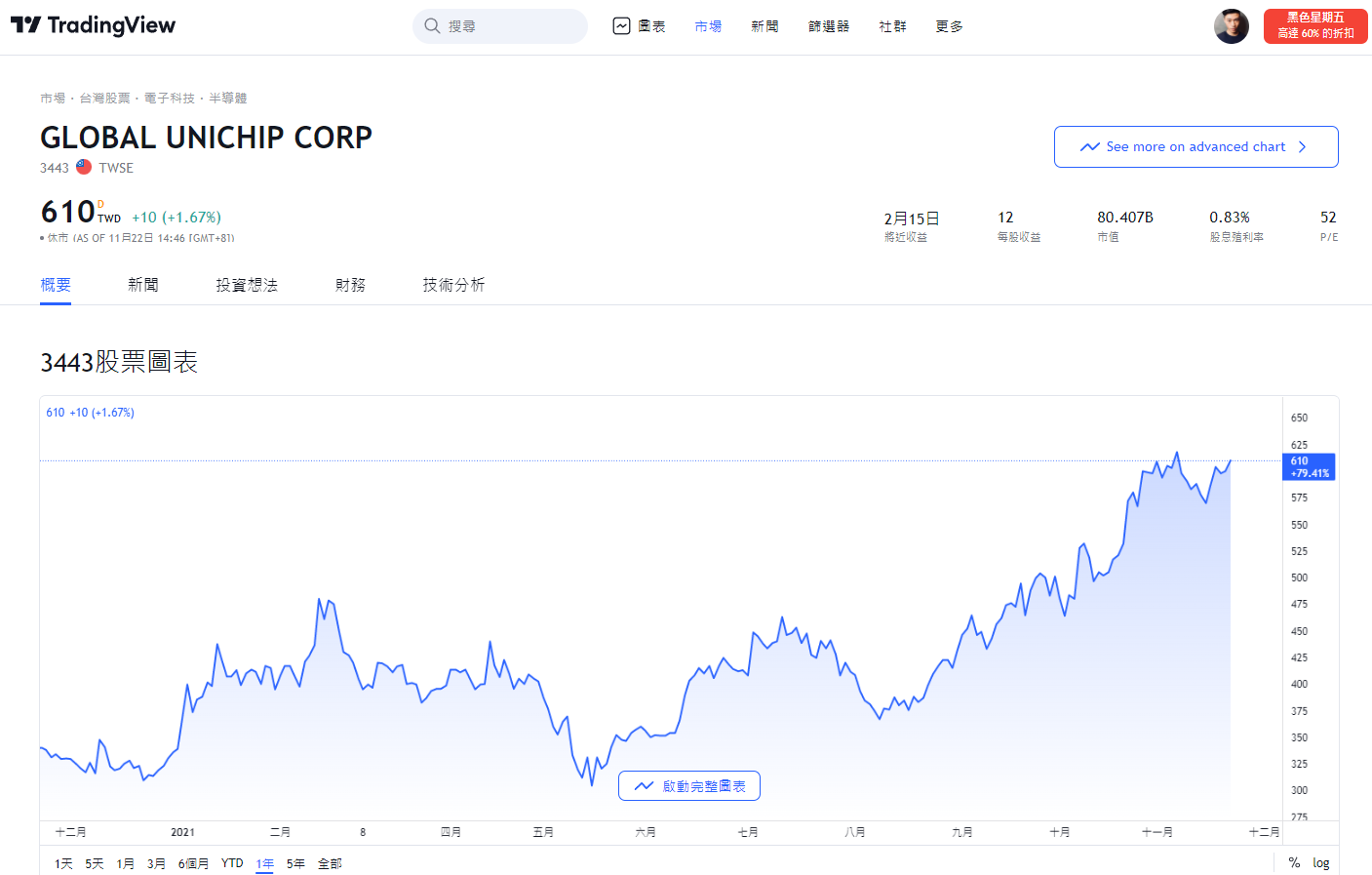Open the user profile avatar
This screenshot has height=875, width=1372.
point(1232,26)
